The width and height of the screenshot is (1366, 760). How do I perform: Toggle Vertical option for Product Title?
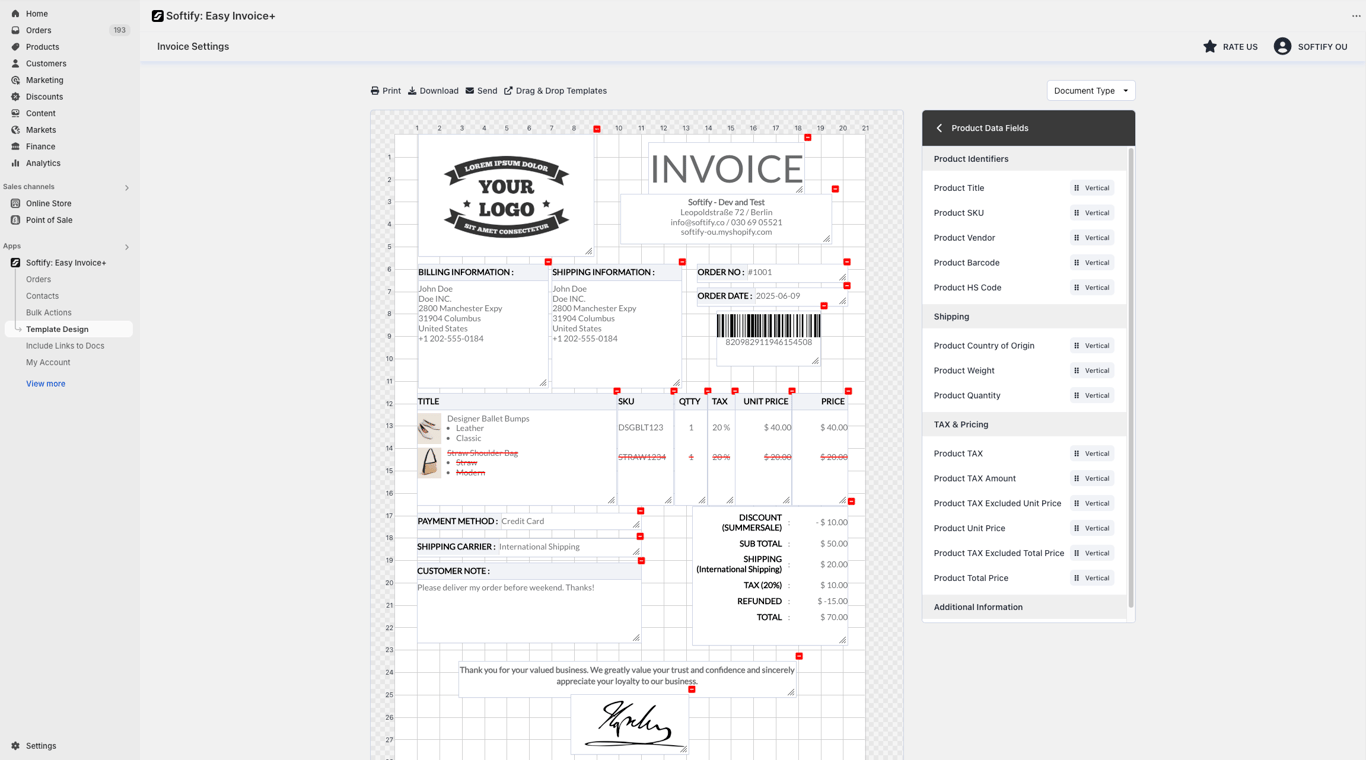1092,188
